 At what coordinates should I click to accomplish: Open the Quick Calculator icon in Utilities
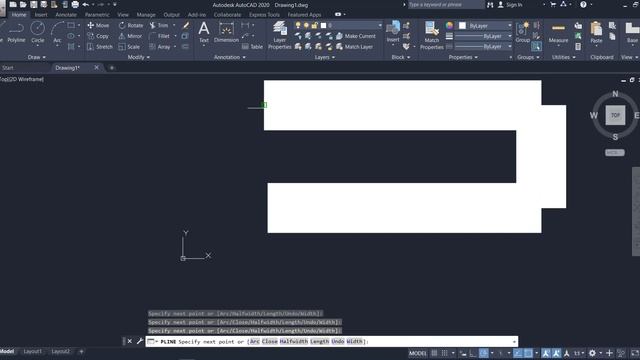pyautogui.click(x=578, y=47)
